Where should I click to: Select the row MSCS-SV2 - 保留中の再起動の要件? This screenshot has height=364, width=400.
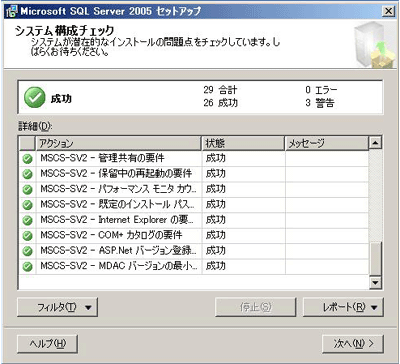(193, 174)
